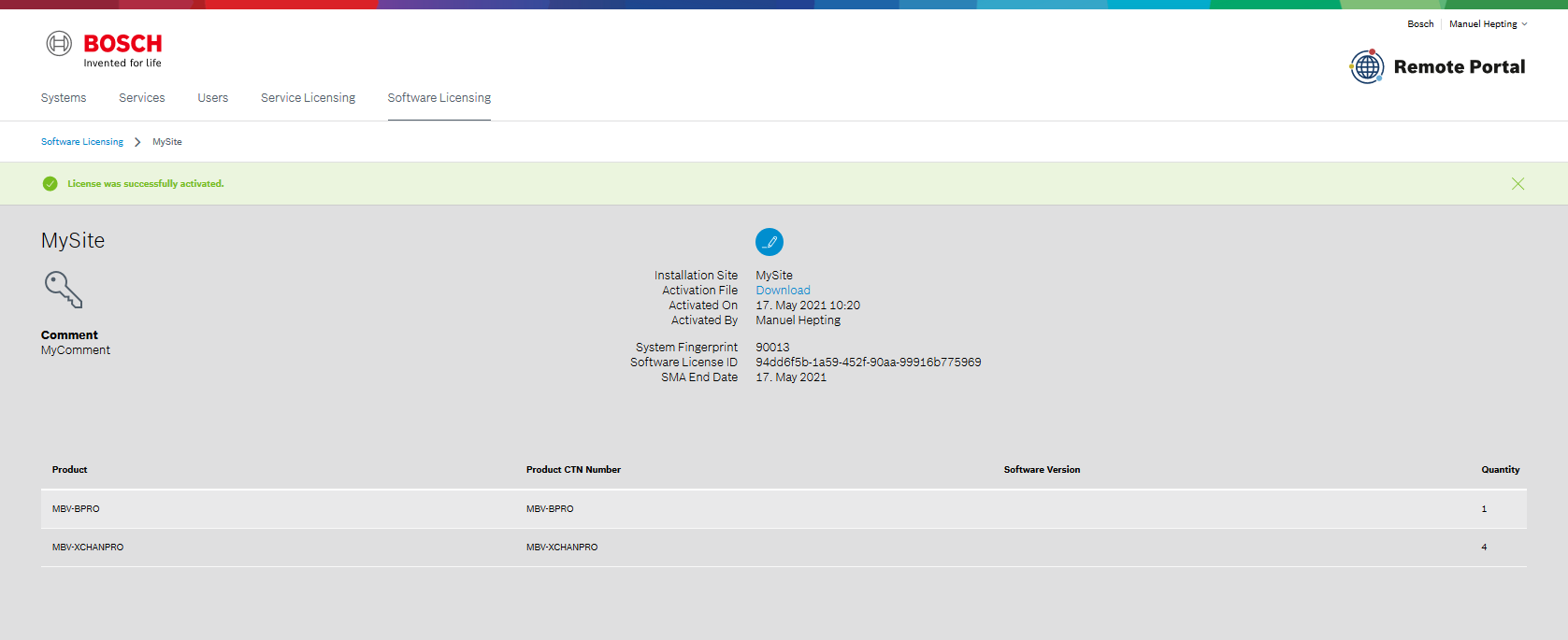The image size is (1568, 640).
Task: Go to the Services tab
Action: point(141,98)
